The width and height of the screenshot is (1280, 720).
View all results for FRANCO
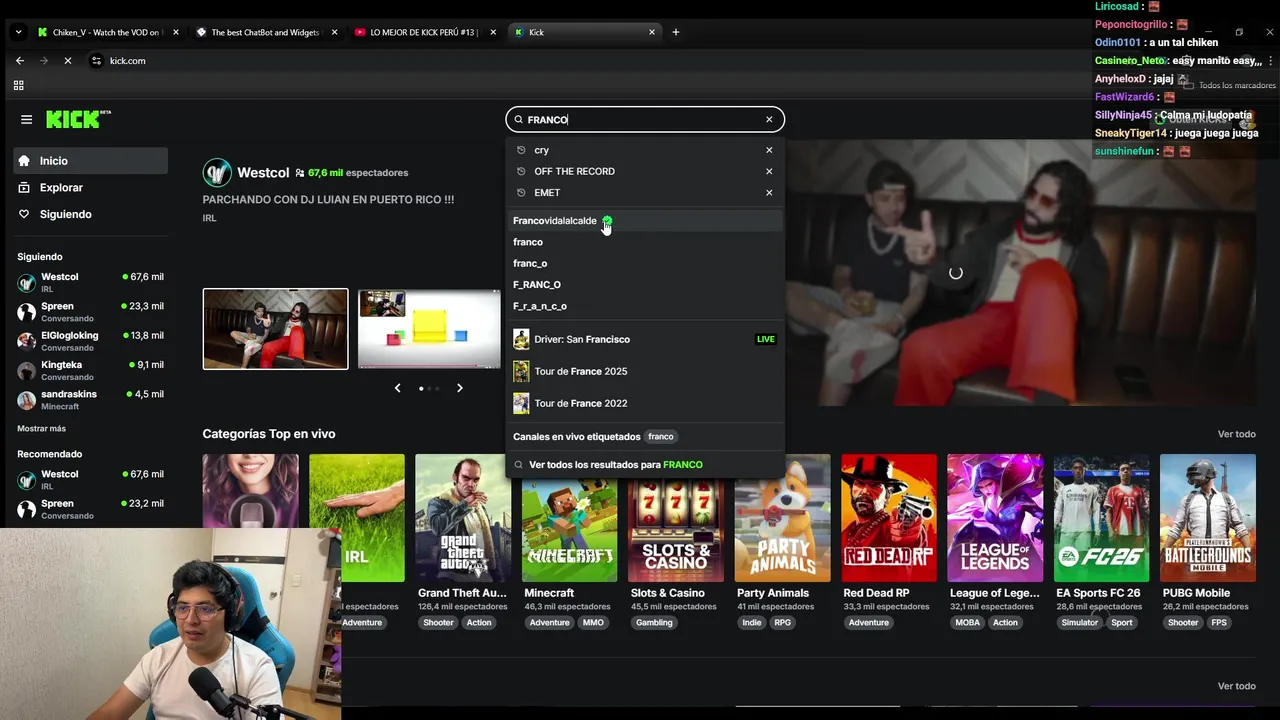click(645, 465)
